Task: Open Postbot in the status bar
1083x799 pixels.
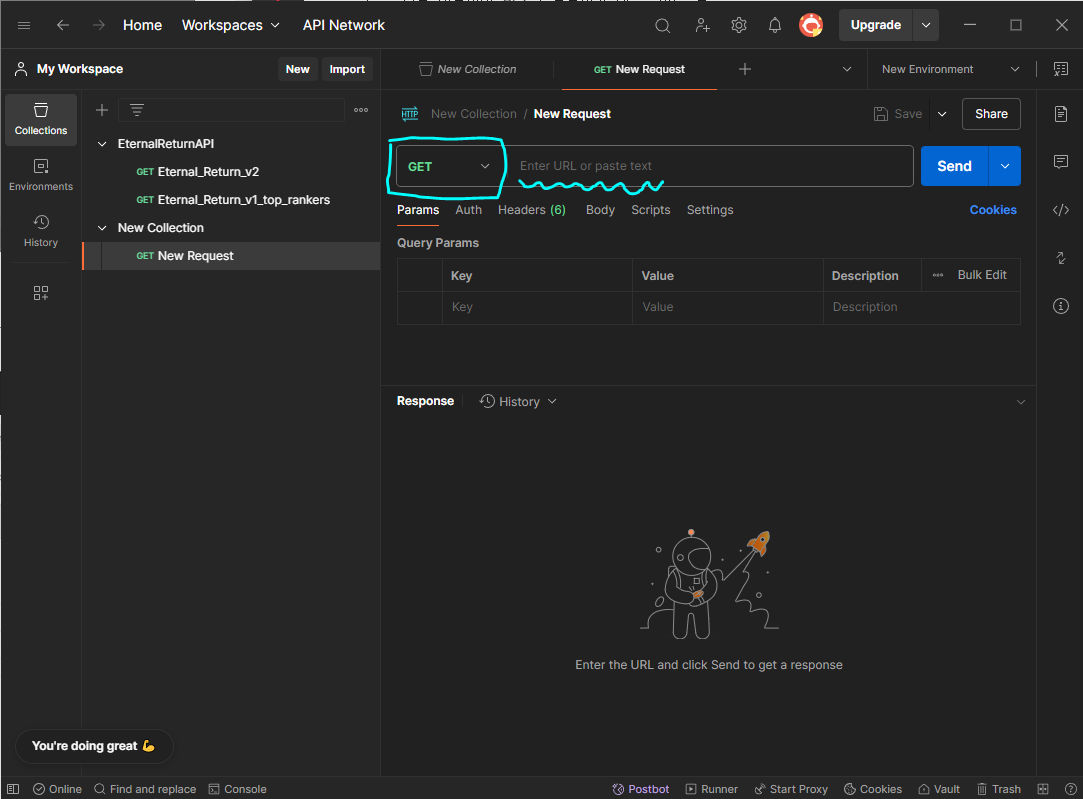Action: [641, 789]
